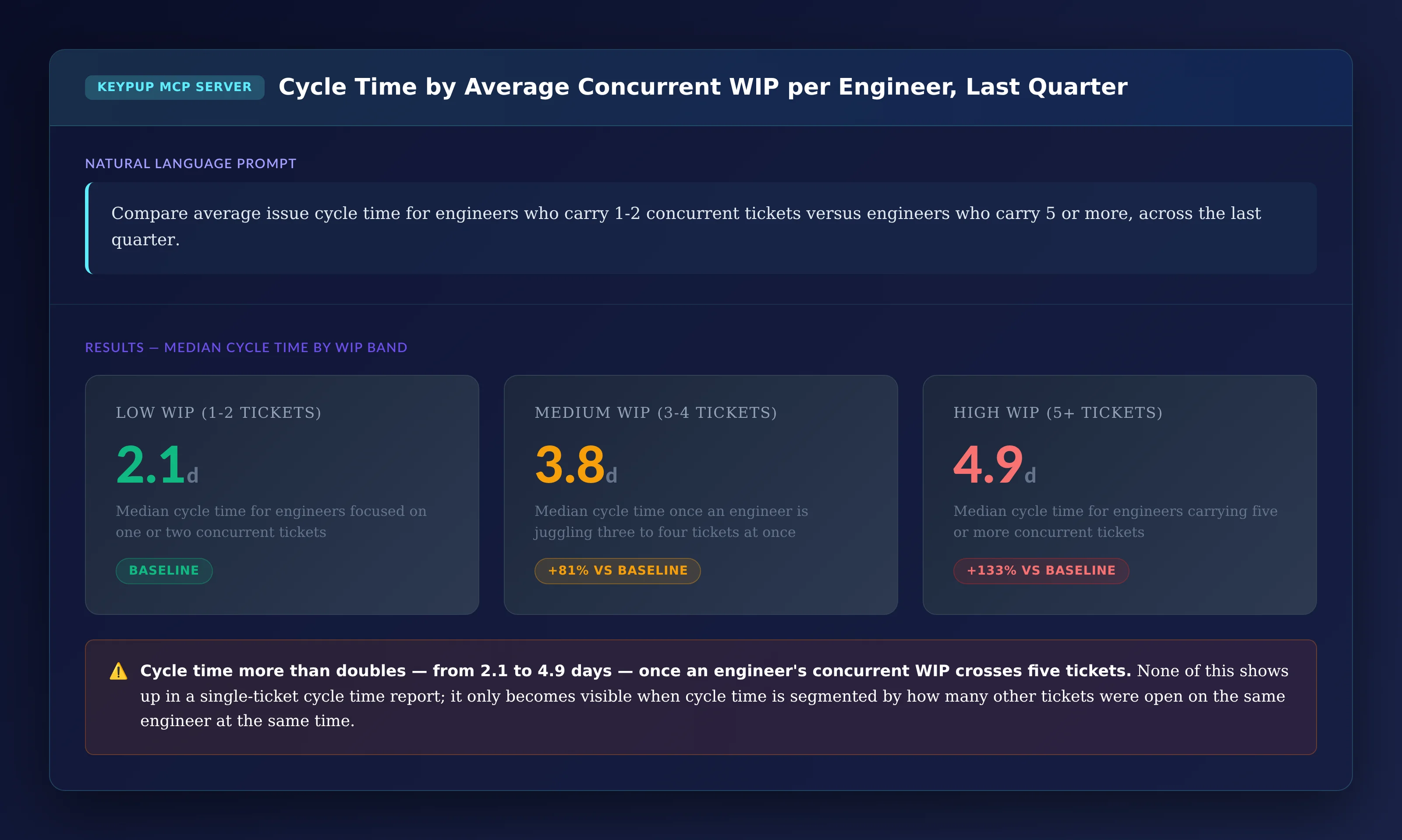Click the 'RESULTS — MEDIAN CYCLE TIME BY WIP BAND' heading
This screenshot has height=840, width=1402.
coord(246,348)
